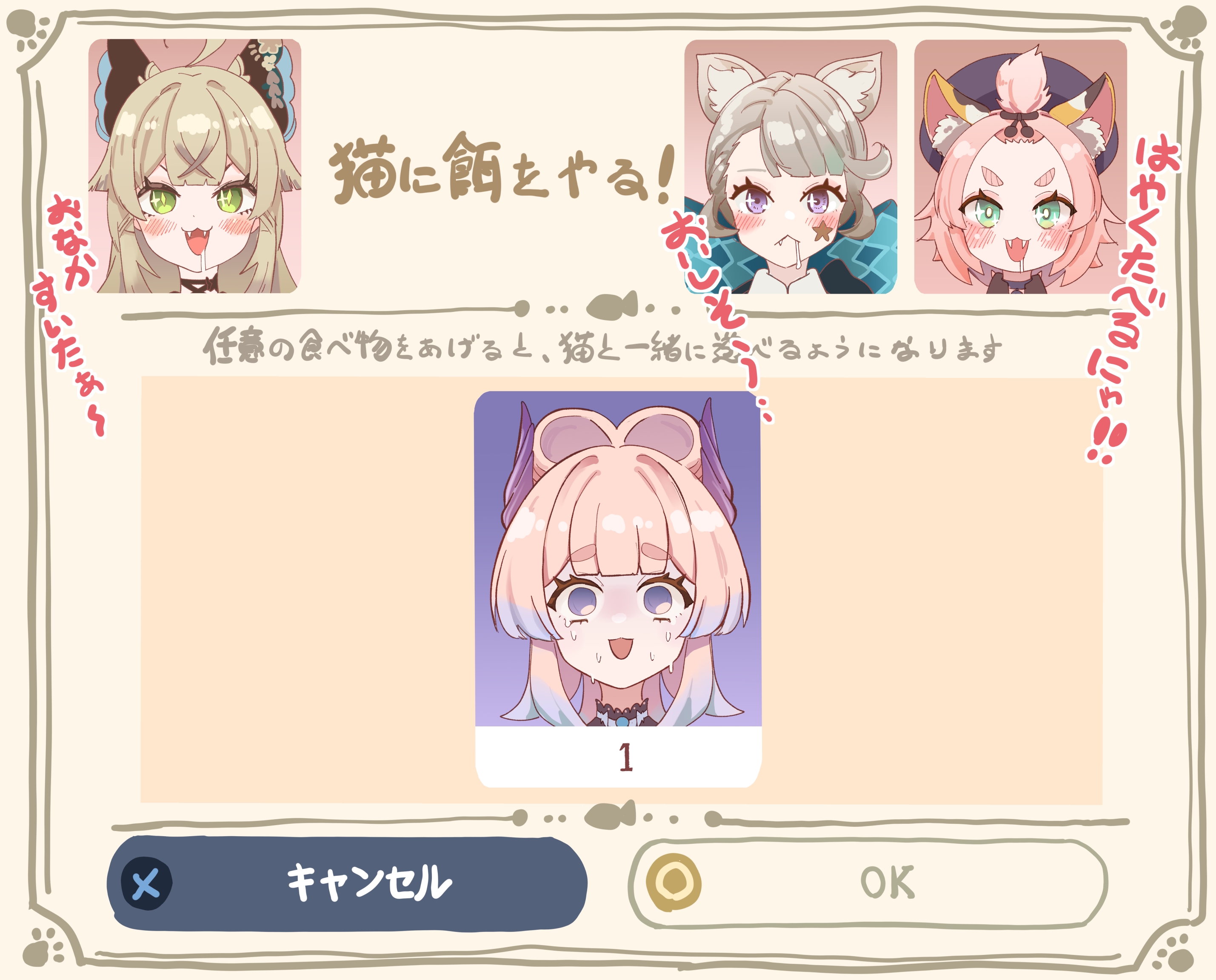The height and width of the screenshot is (980, 1216).
Task: Click the fish icon on upper divider
Action: [612, 306]
